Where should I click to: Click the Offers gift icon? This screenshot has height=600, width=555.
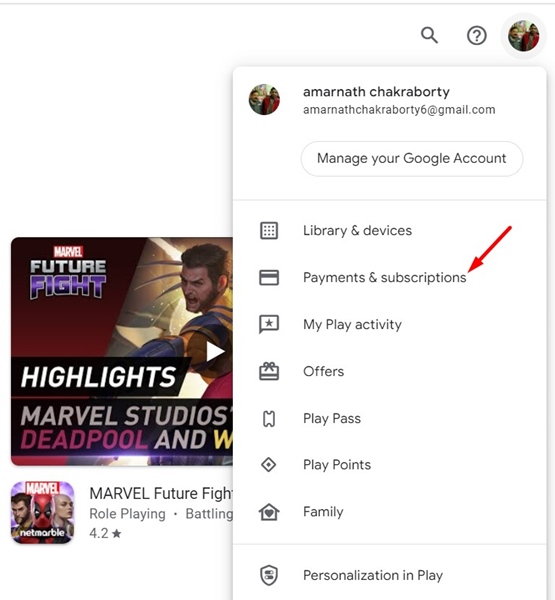[269, 371]
